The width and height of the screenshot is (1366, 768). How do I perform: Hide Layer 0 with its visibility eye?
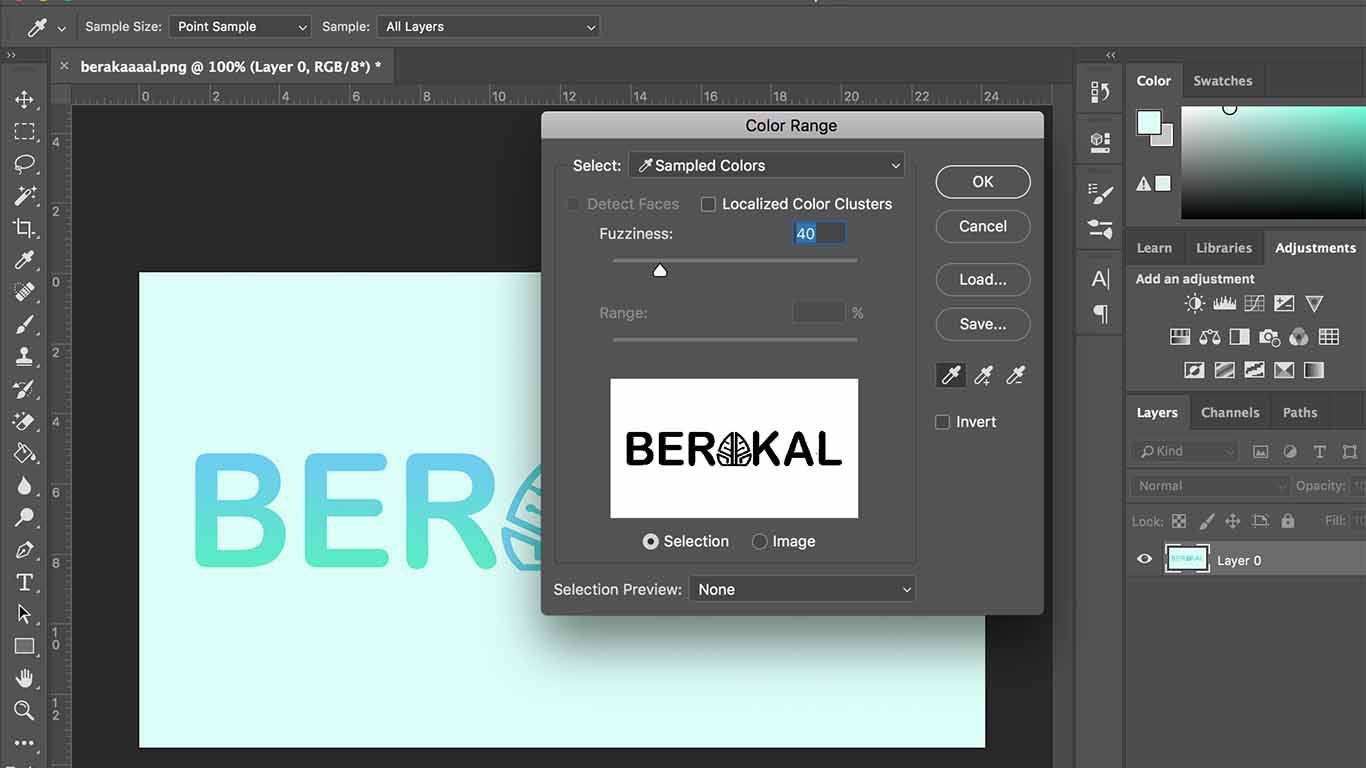(1144, 559)
